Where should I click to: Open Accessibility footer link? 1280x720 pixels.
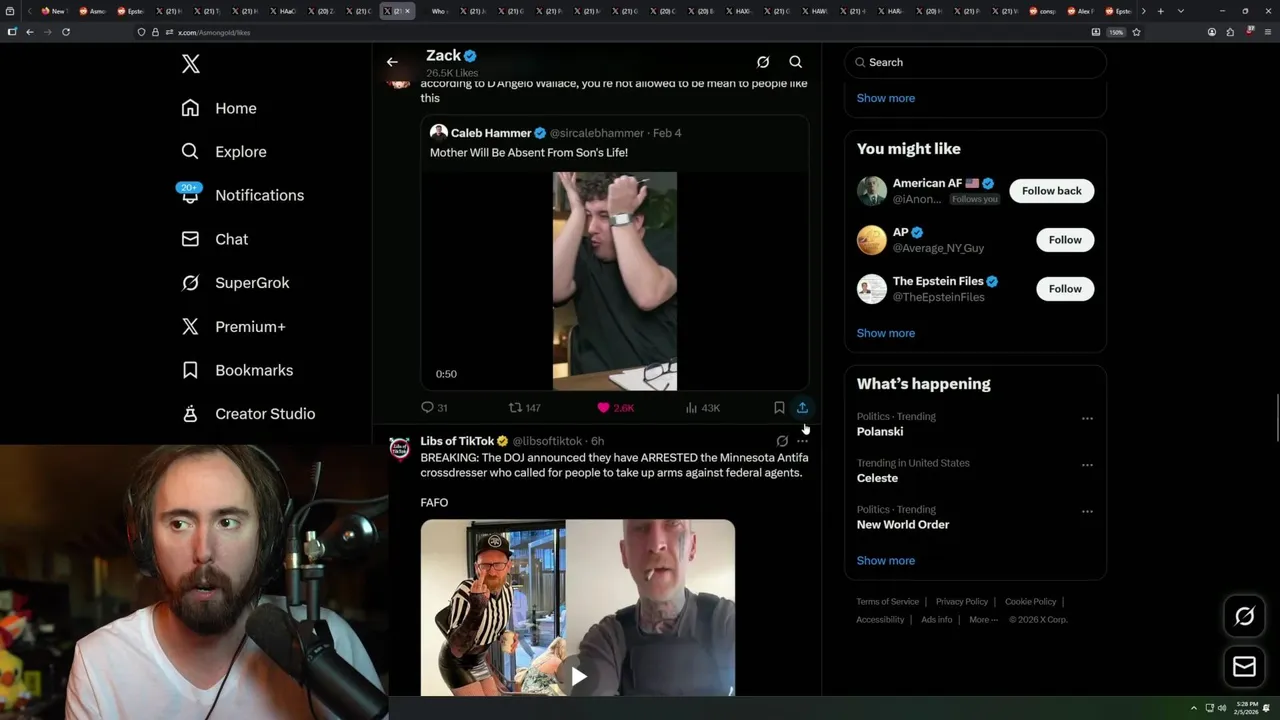pyautogui.click(x=880, y=620)
